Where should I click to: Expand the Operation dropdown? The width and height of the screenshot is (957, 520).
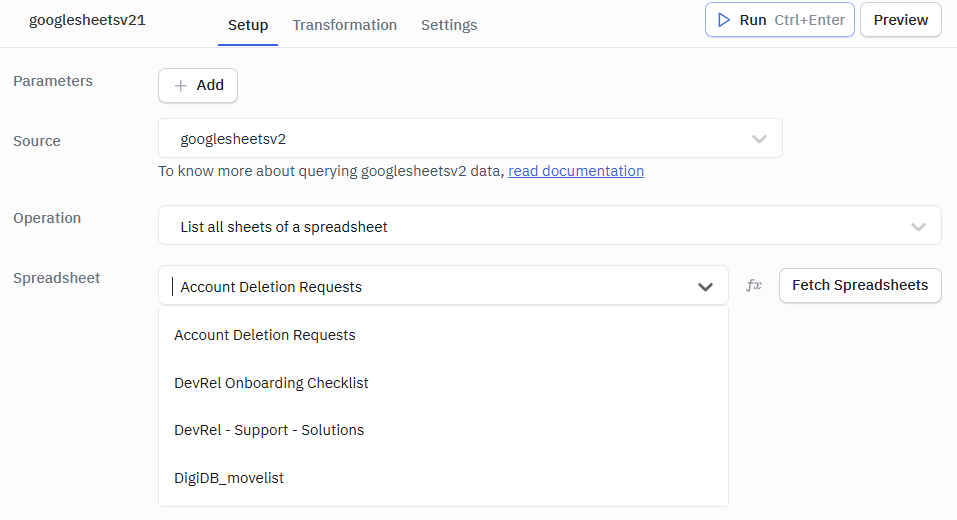[x=549, y=226]
